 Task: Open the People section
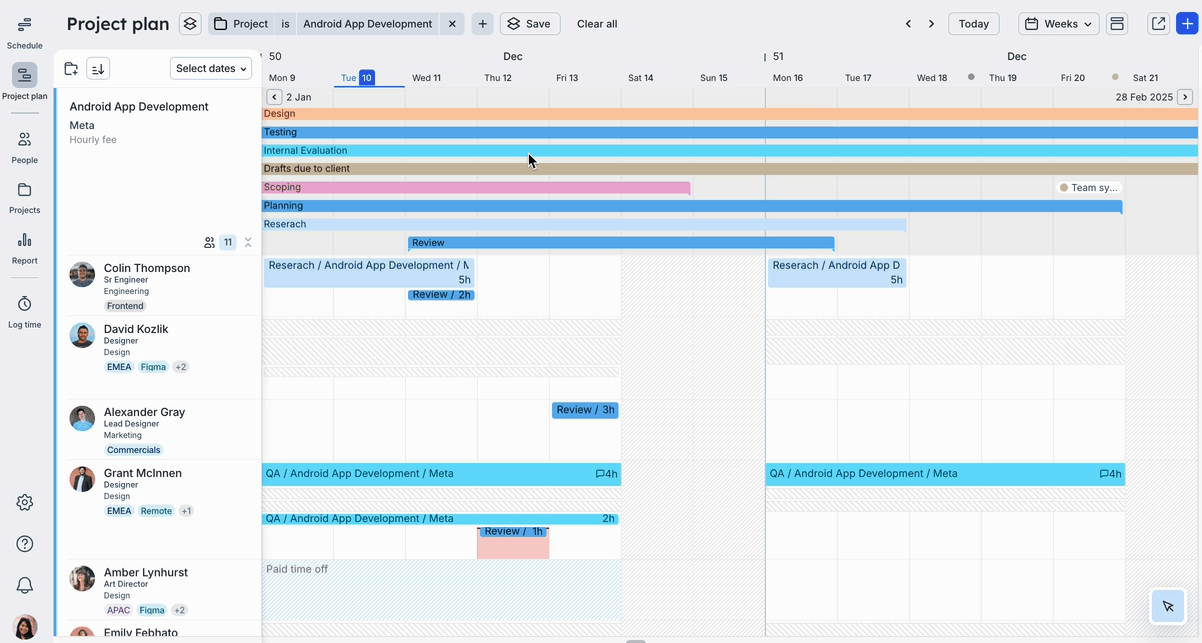(x=24, y=146)
